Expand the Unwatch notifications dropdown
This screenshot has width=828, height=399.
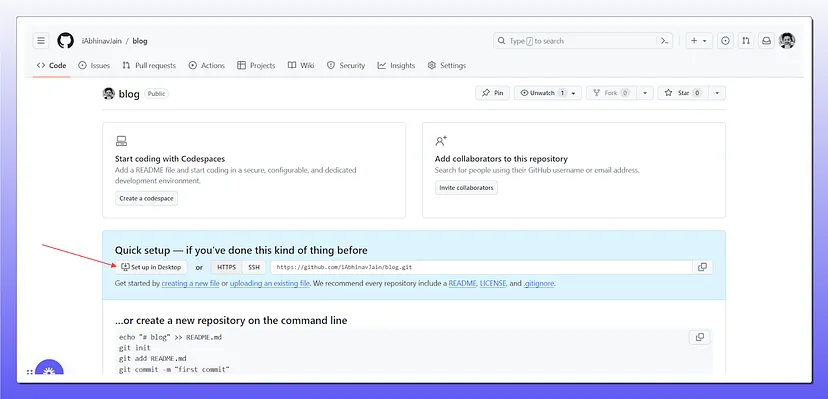tap(574, 93)
